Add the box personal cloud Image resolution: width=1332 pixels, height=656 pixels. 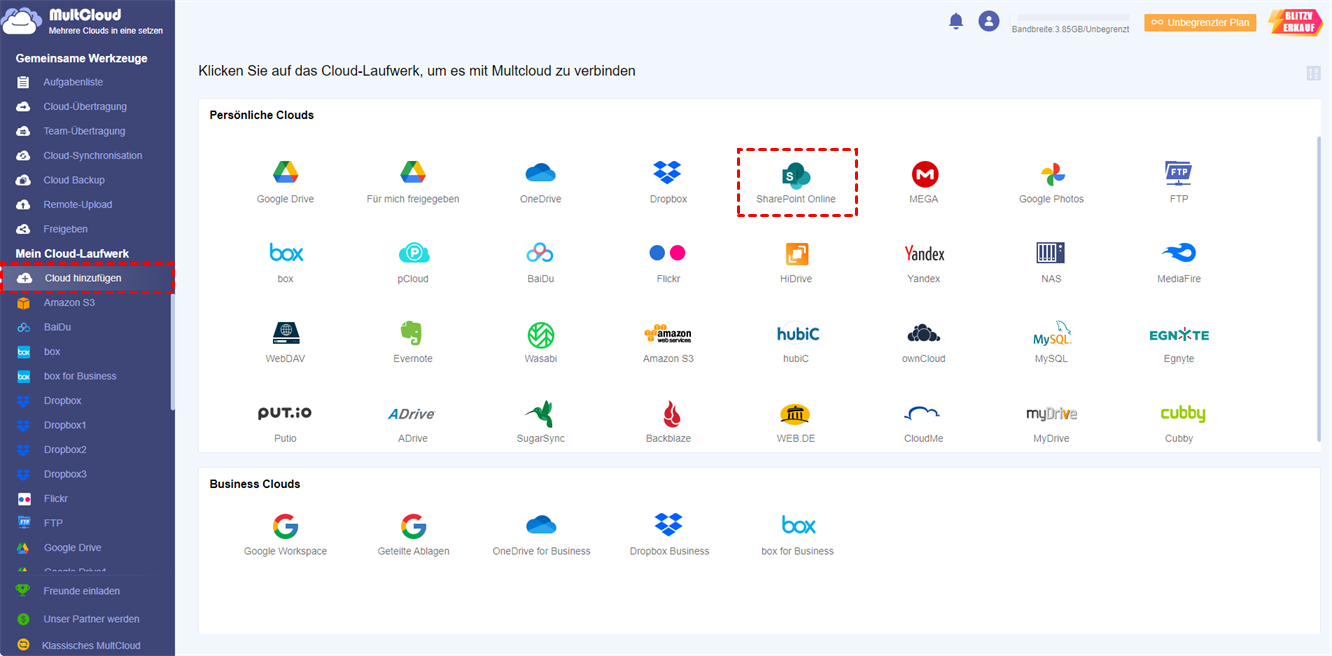(286, 262)
